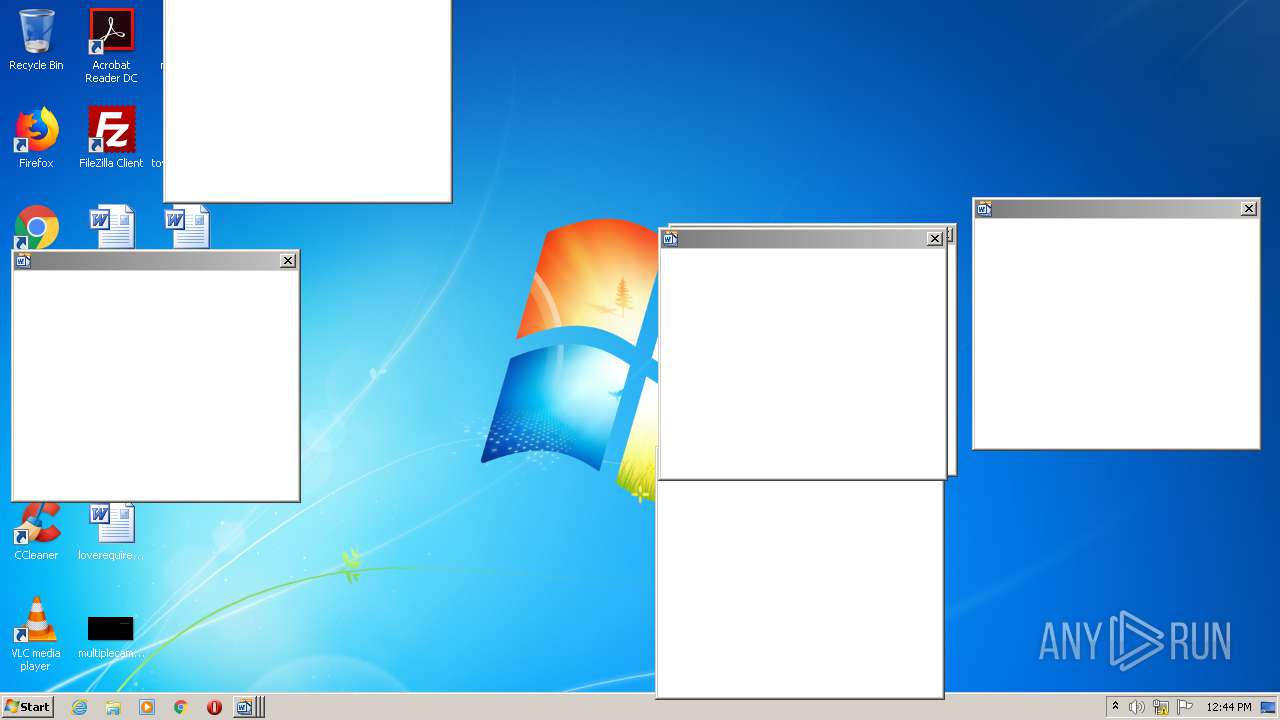Open the clock showing 12:44 PM
This screenshot has height=720, width=1280.
(x=1229, y=707)
